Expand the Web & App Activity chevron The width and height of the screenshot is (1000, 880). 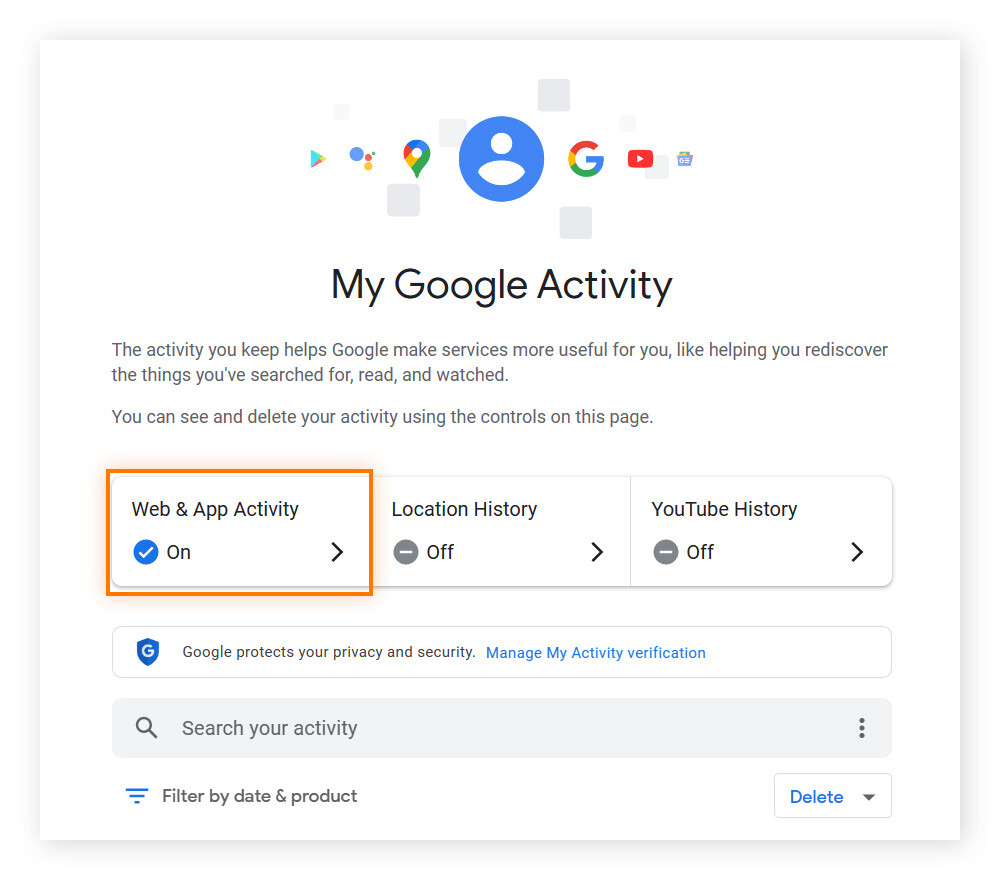[x=337, y=551]
